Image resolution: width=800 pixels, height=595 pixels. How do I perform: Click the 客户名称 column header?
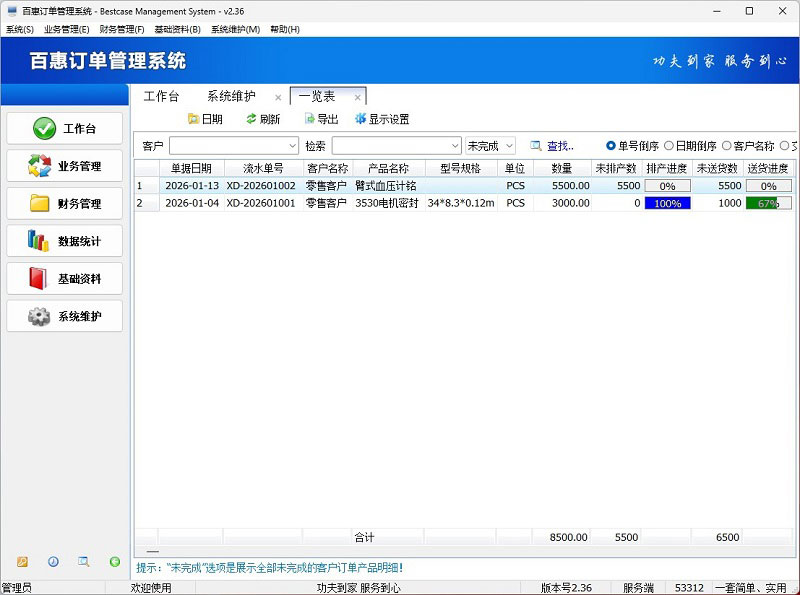pyautogui.click(x=328, y=168)
